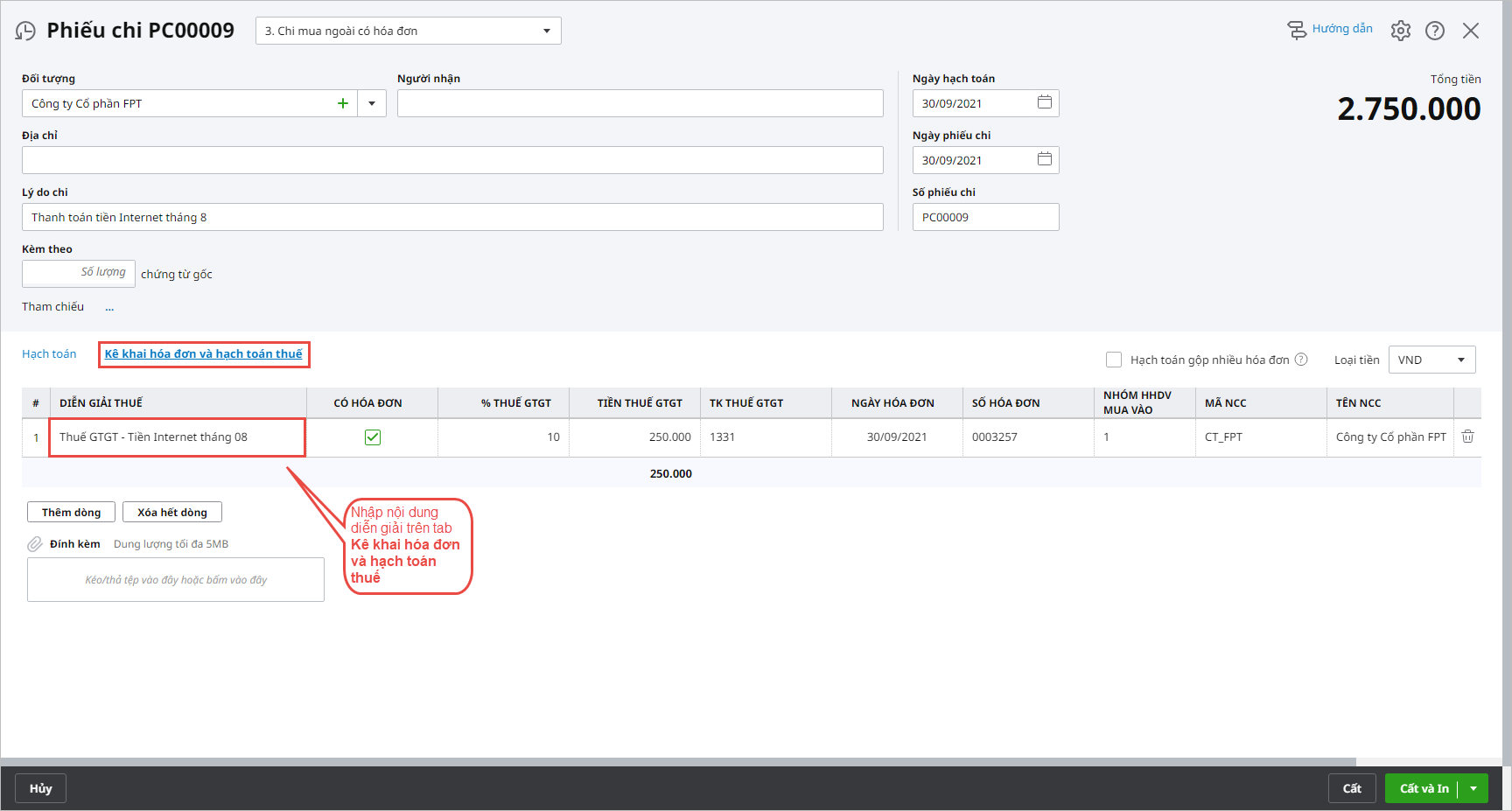This screenshot has height=811, width=1512.
Task: Click the green plus icon to add Đối tượng
Action: point(343,103)
